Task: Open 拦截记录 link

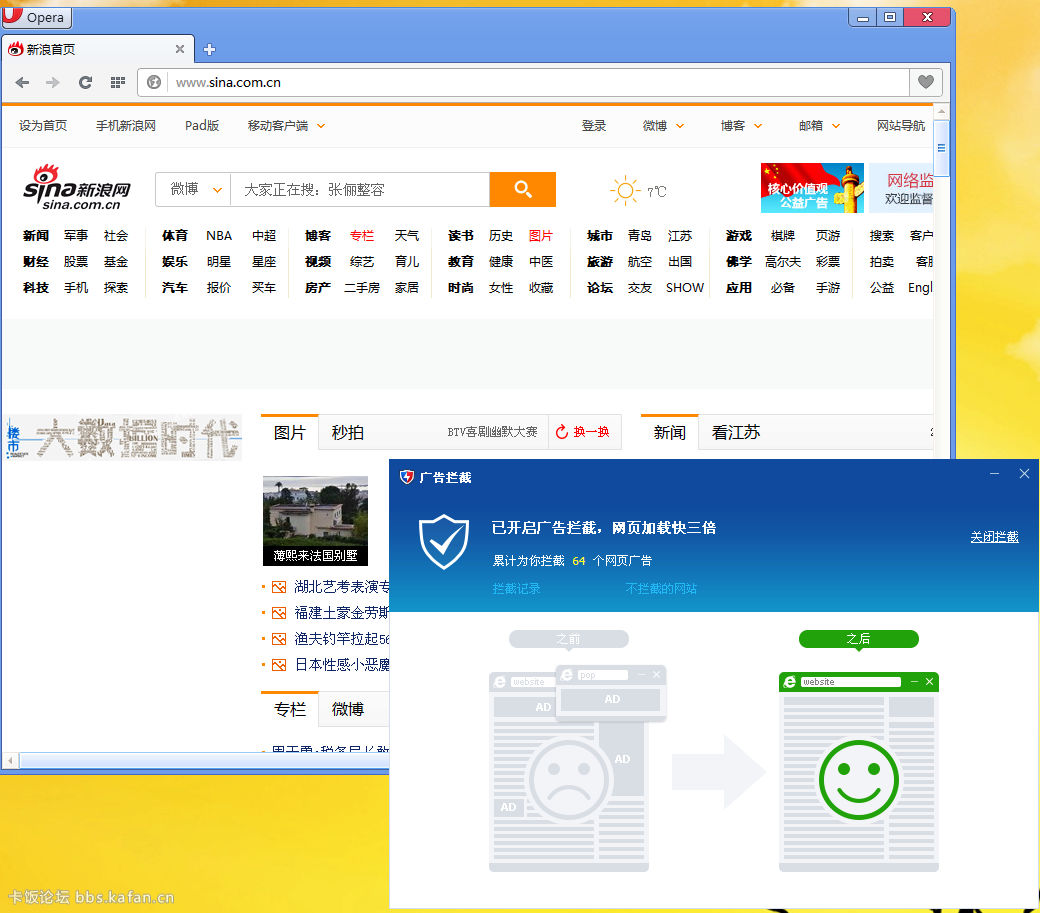Action: coord(516,589)
